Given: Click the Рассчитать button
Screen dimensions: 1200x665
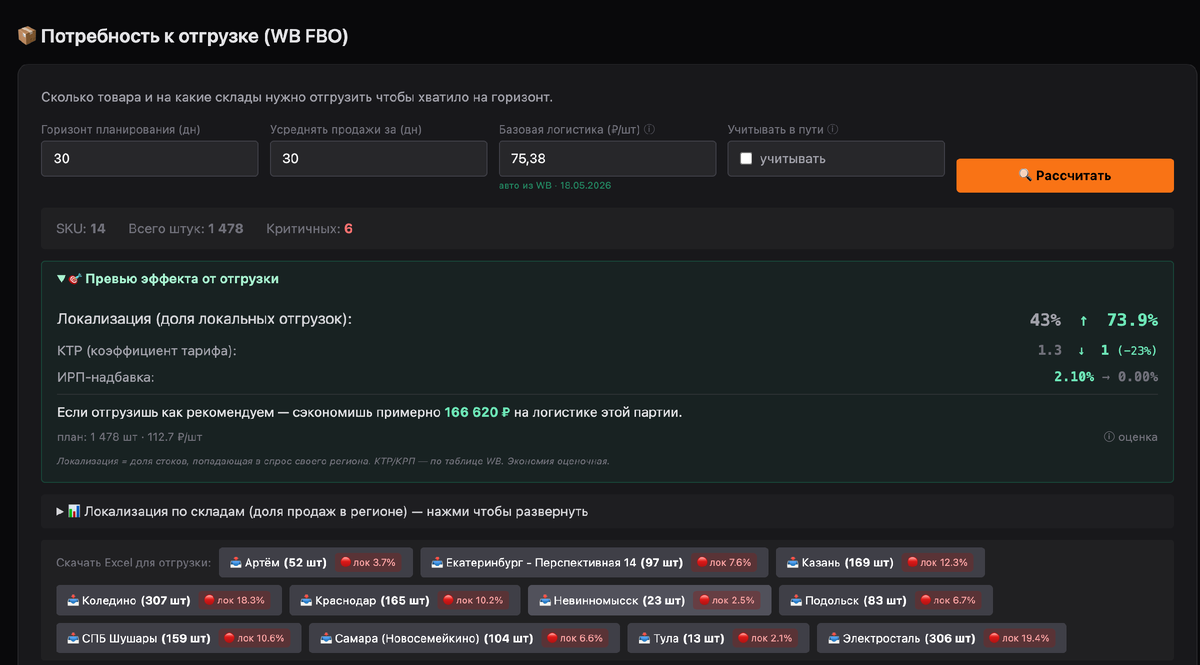Looking at the screenshot, I should (x=1065, y=175).
